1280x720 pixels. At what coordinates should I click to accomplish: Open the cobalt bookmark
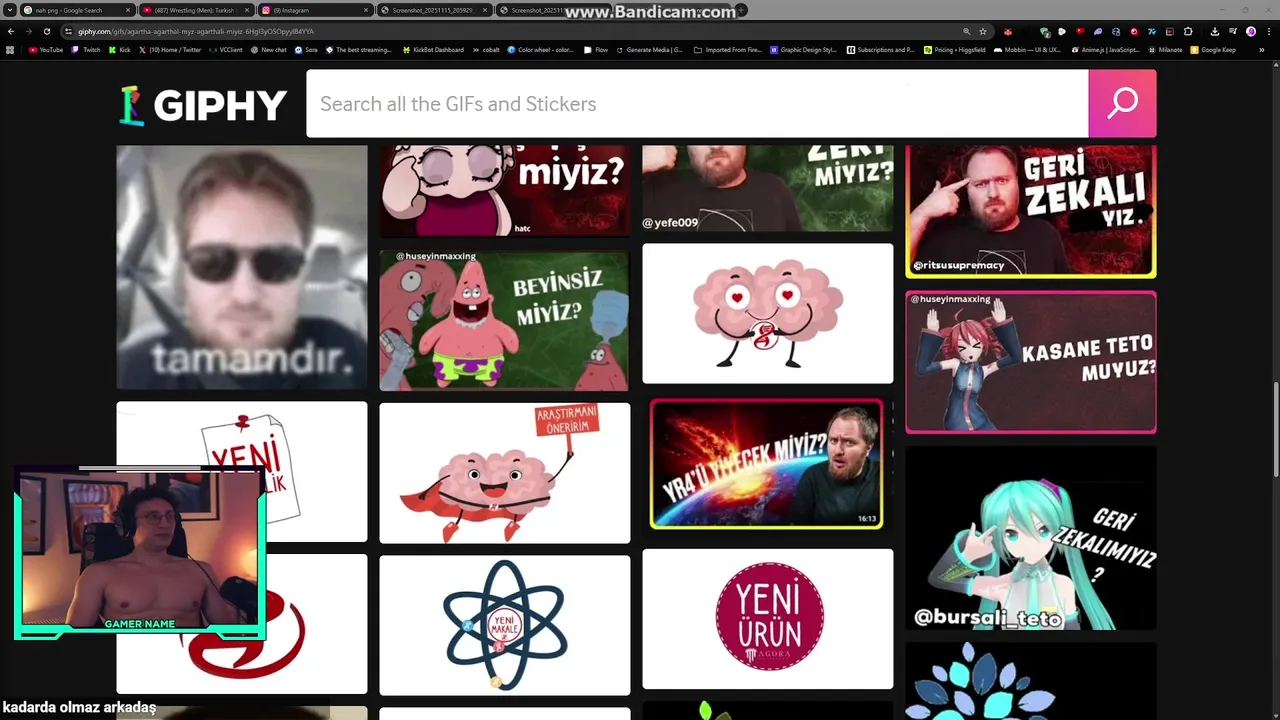coord(485,49)
